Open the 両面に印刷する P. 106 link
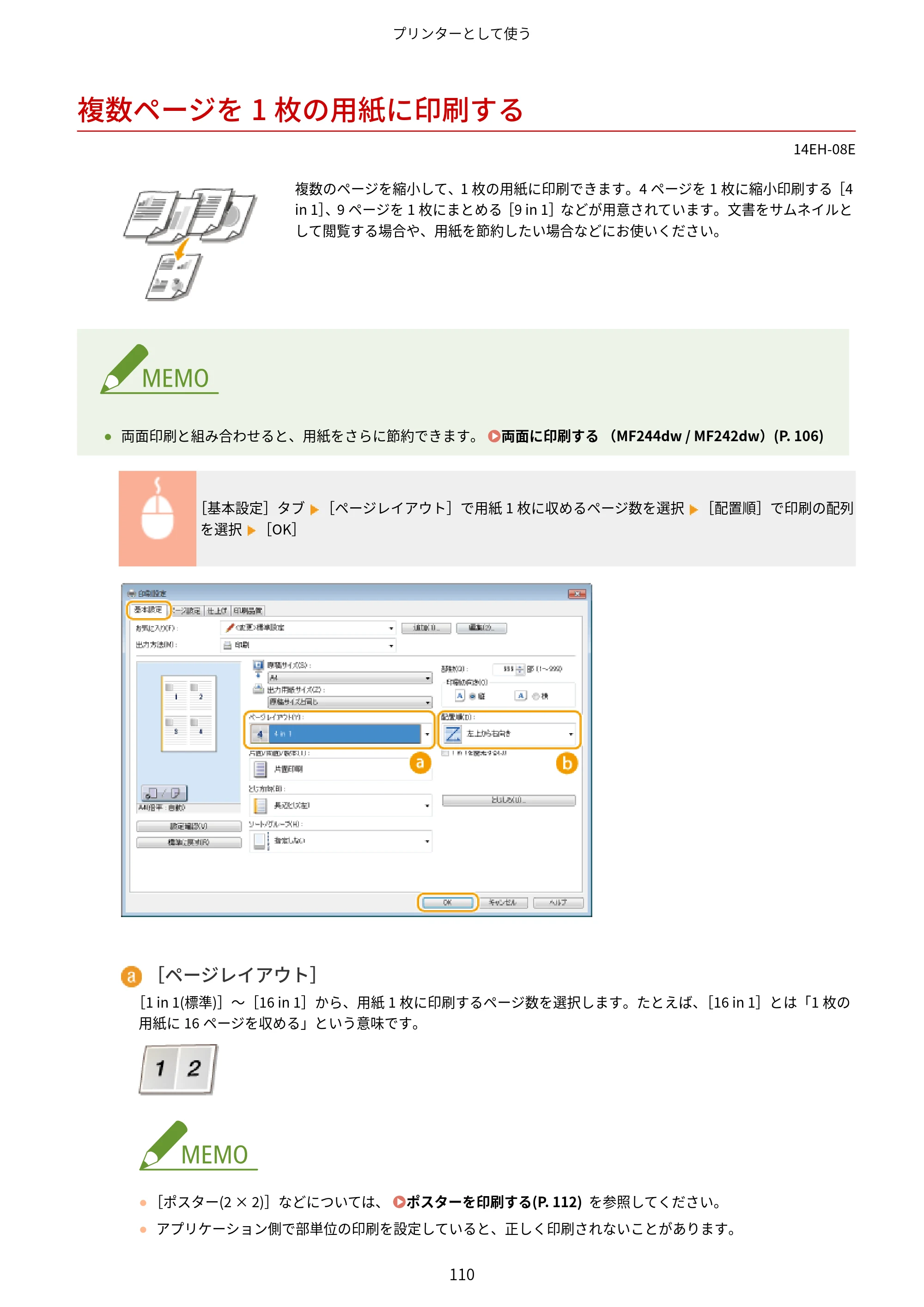Image resolution: width=924 pixels, height=1307 pixels. click(656, 436)
